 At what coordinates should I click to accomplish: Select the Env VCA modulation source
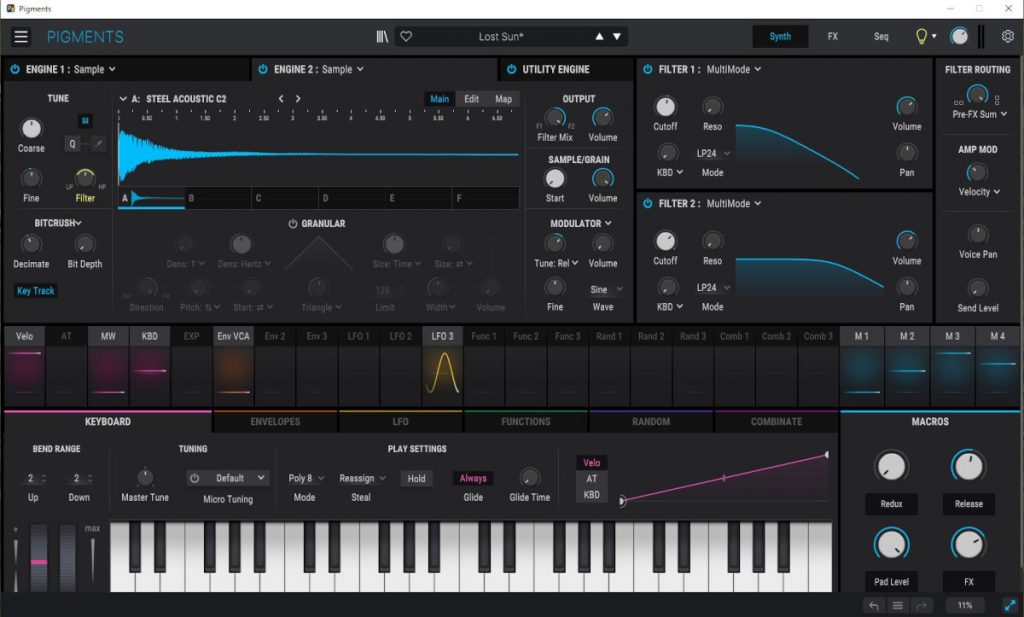click(x=233, y=366)
